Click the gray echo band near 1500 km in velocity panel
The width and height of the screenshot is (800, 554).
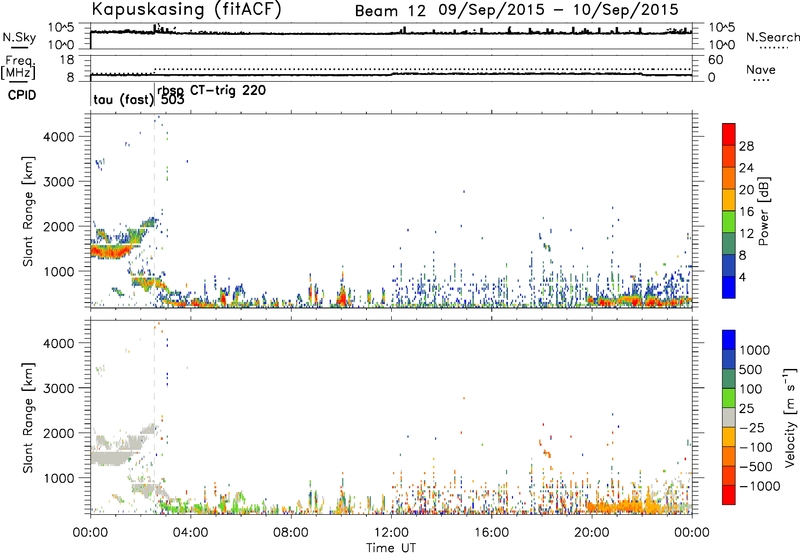click(111, 458)
